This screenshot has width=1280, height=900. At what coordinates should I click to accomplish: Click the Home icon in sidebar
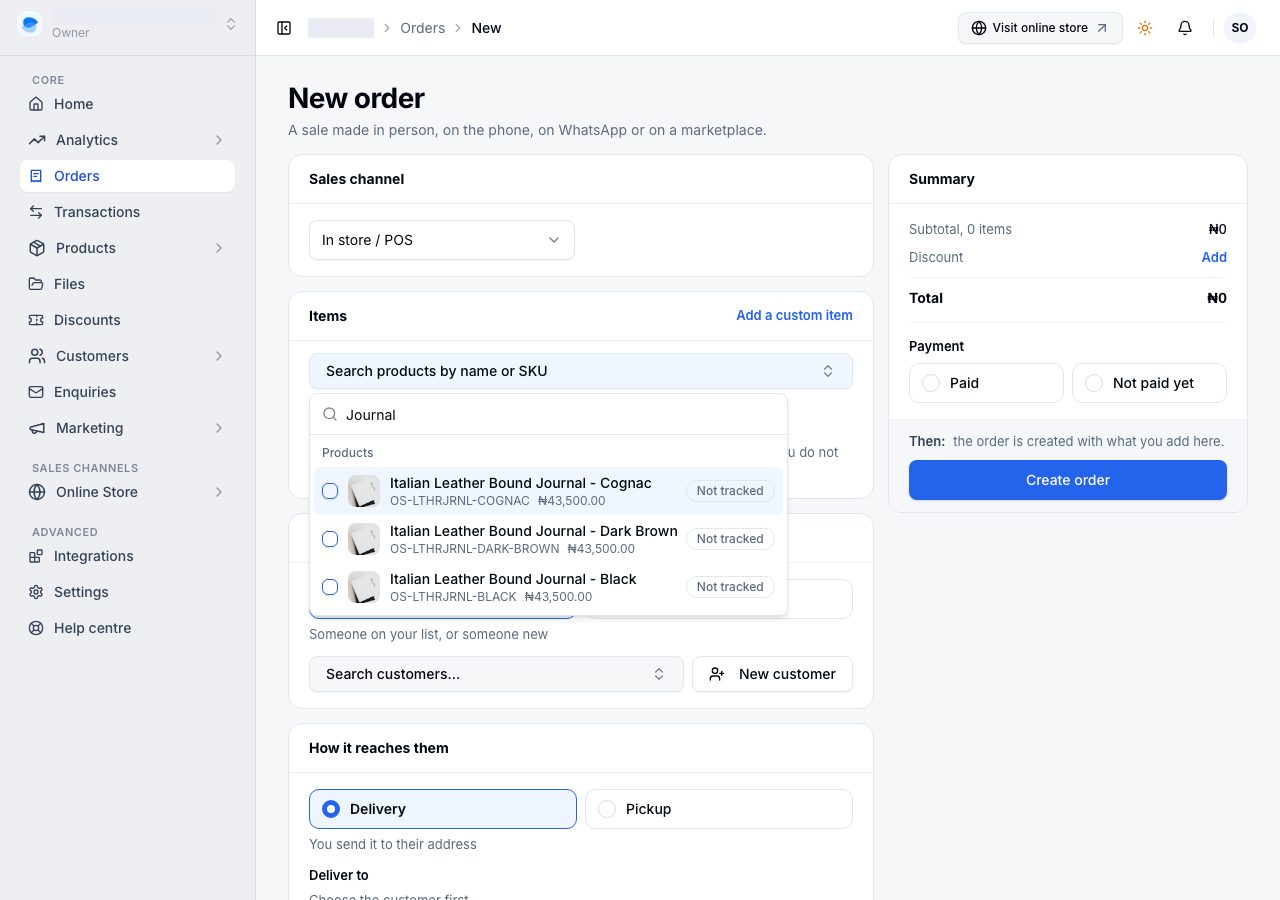(x=36, y=104)
